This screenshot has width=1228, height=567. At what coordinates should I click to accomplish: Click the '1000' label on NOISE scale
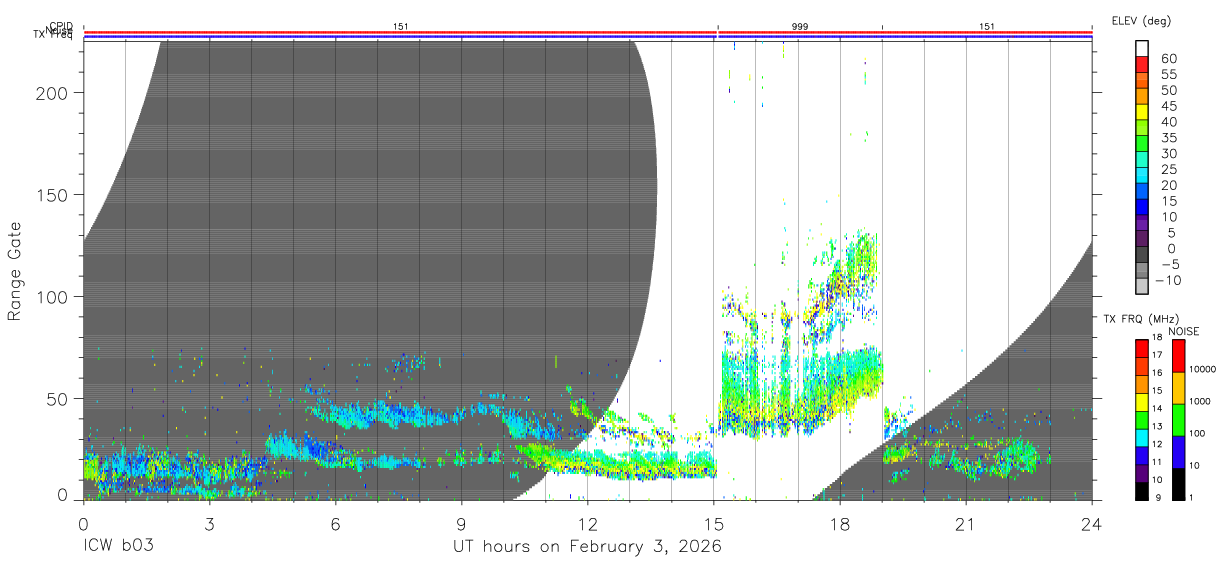pyautogui.click(x=1200, y=402)
